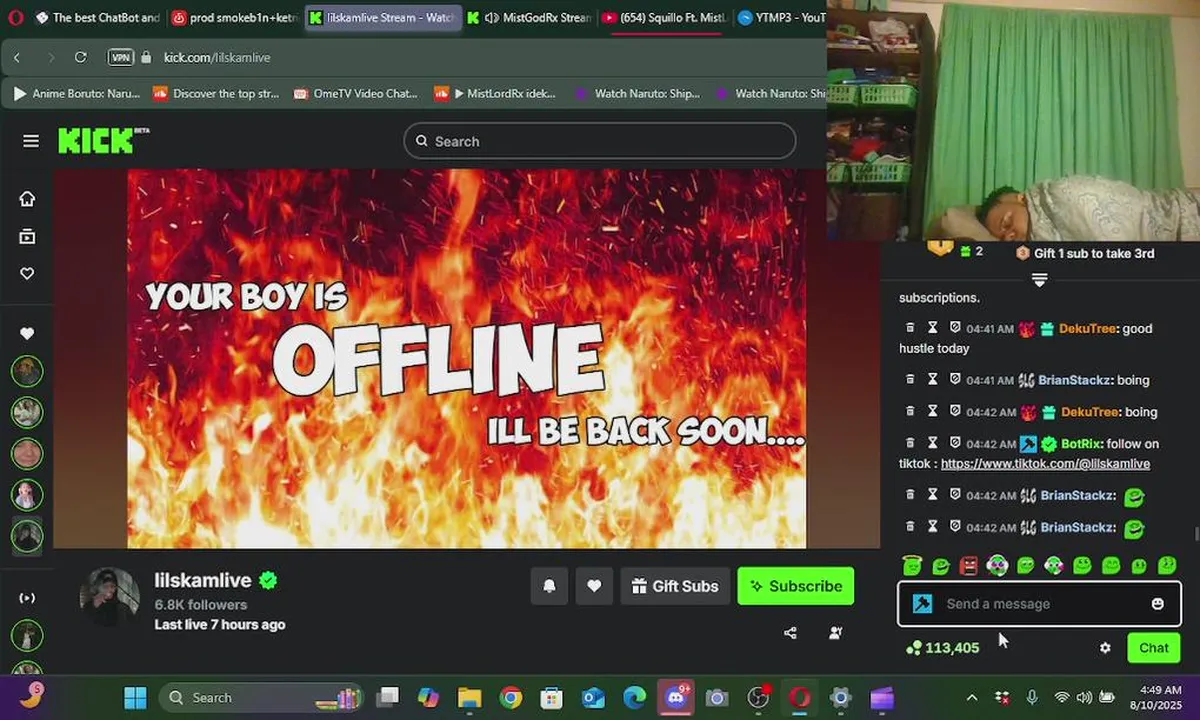Viewport: 1200px width, 720px height.
Task: Click the green Subscribe button
Action: pos(796,586)
